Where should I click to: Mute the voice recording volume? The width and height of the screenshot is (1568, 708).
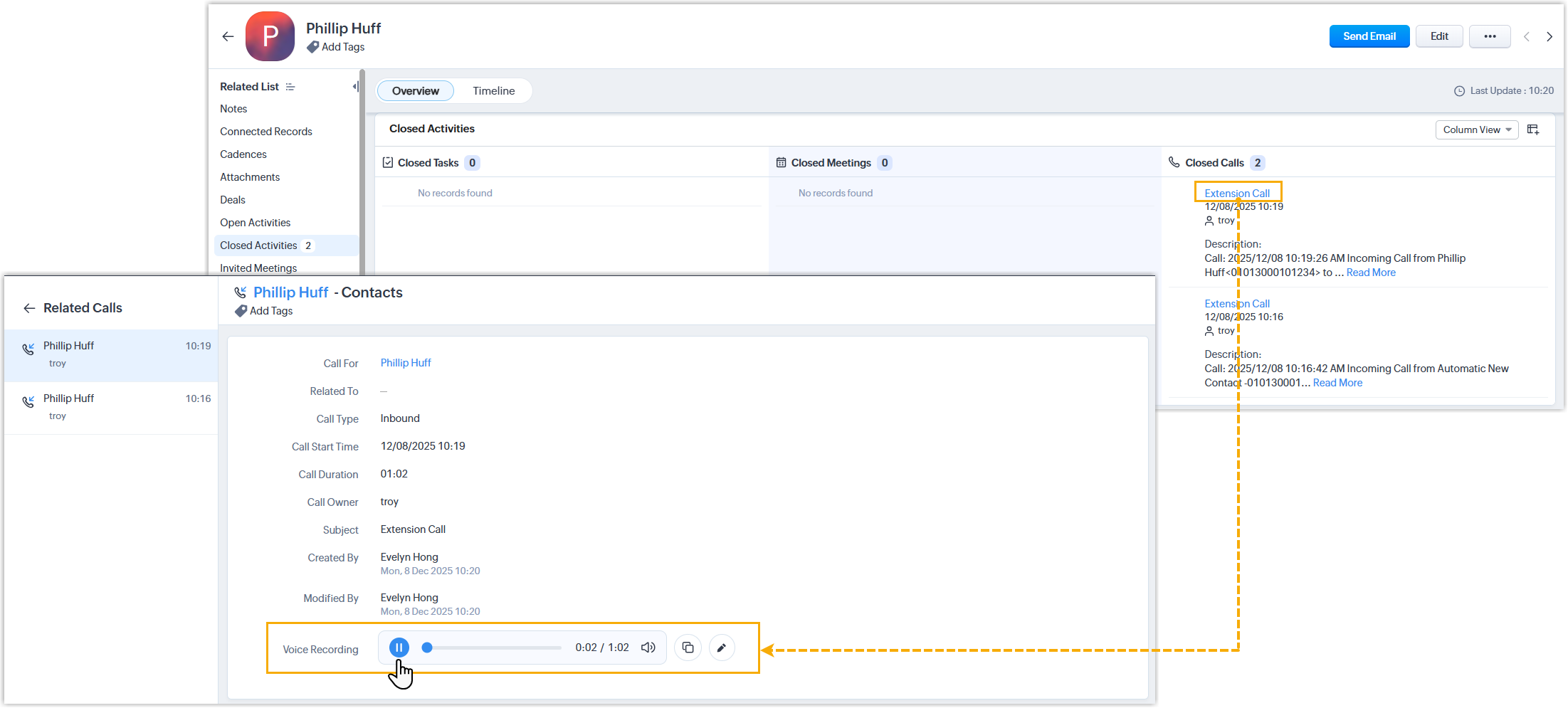(x=648, y=648)
